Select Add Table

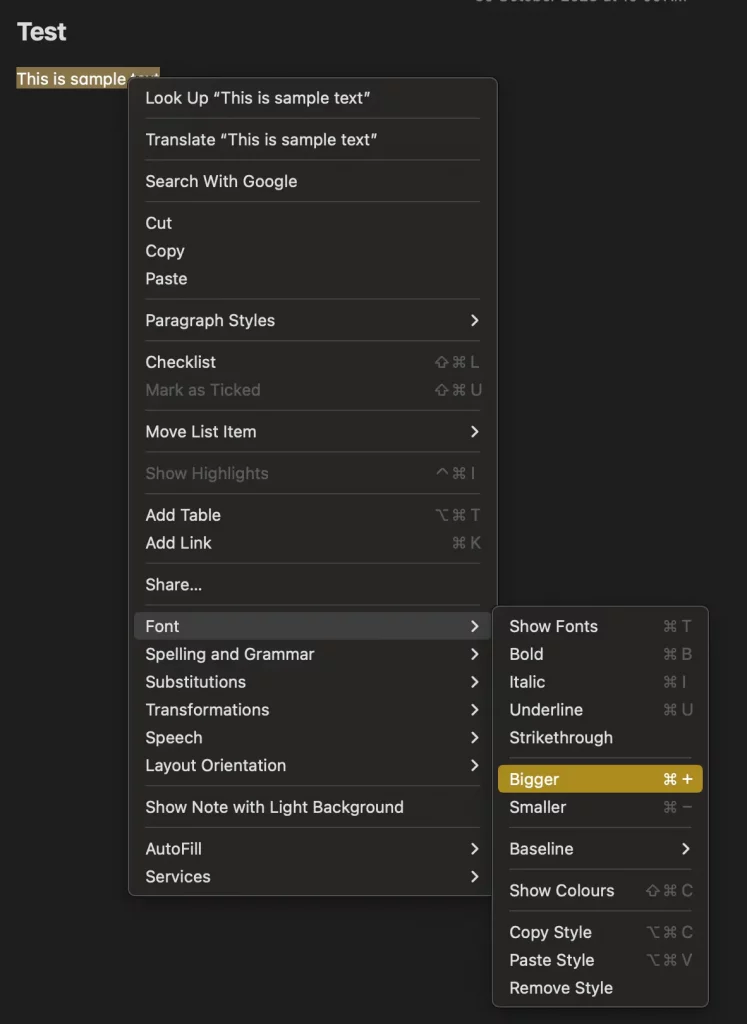click(313, 515)
